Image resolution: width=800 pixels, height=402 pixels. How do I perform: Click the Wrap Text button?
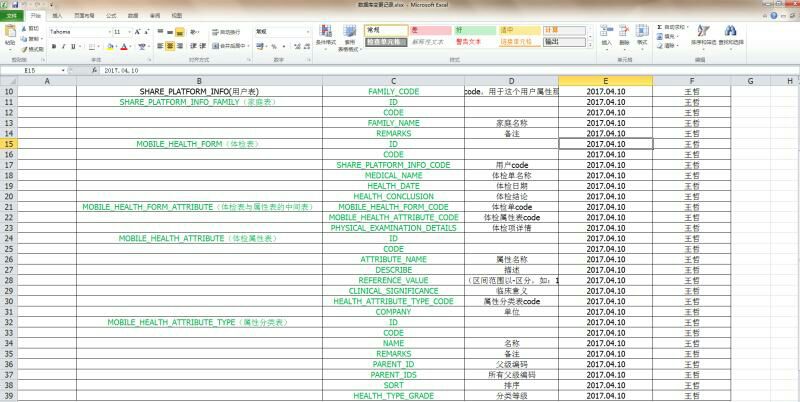click(227, 32)
